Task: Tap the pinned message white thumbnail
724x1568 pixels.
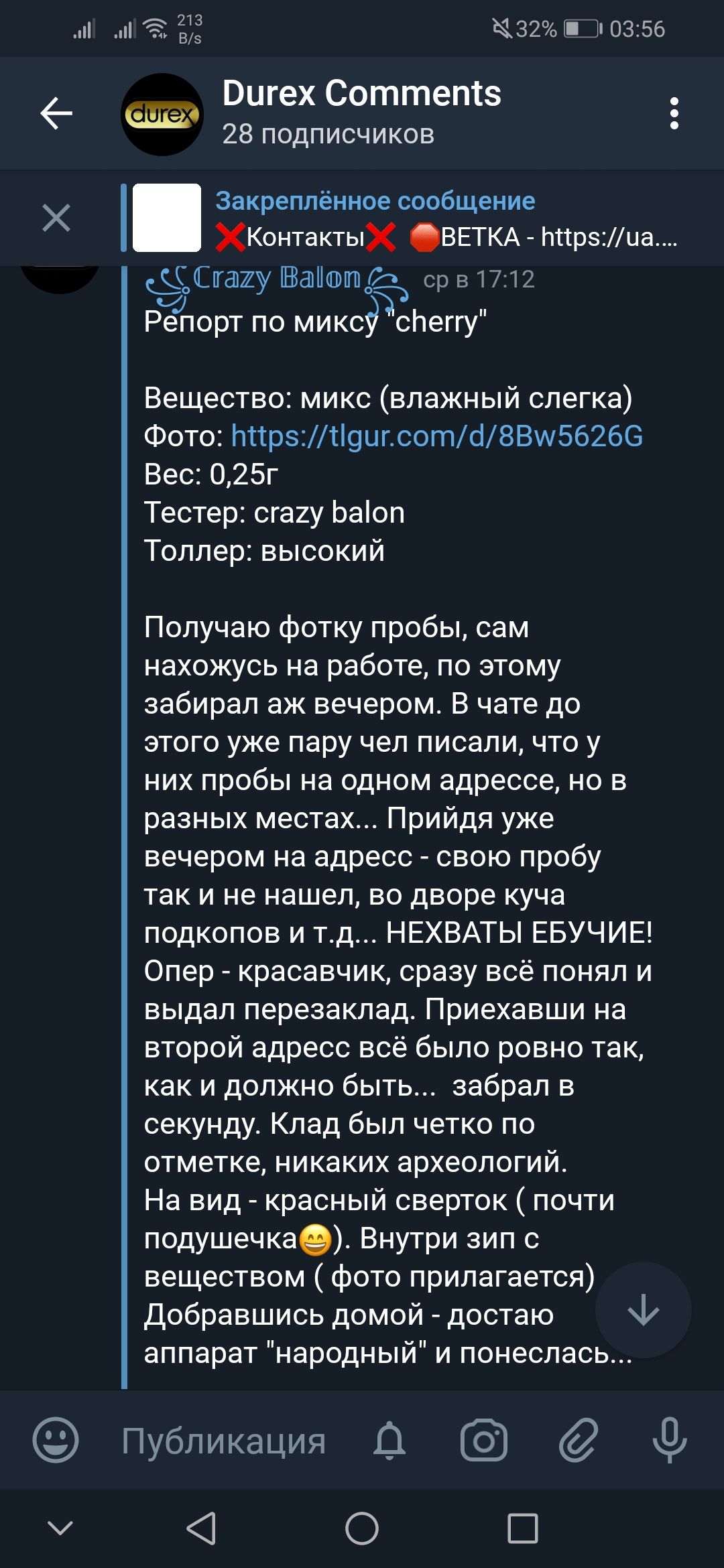Action: pyautogui.click(x=167, y=218)
